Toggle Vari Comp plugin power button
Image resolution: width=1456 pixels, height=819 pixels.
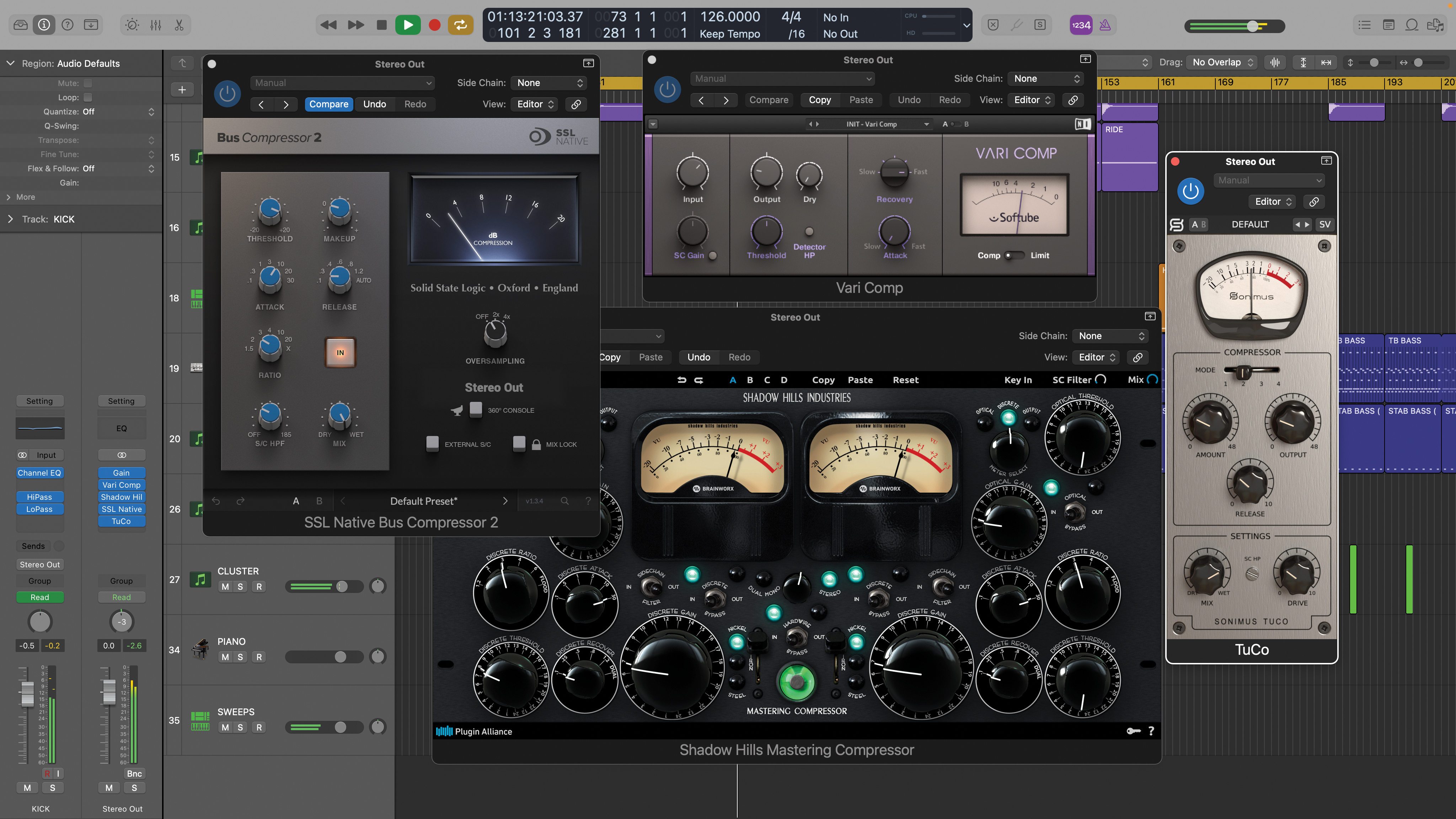pyautogui.click(x=667, y=89)
